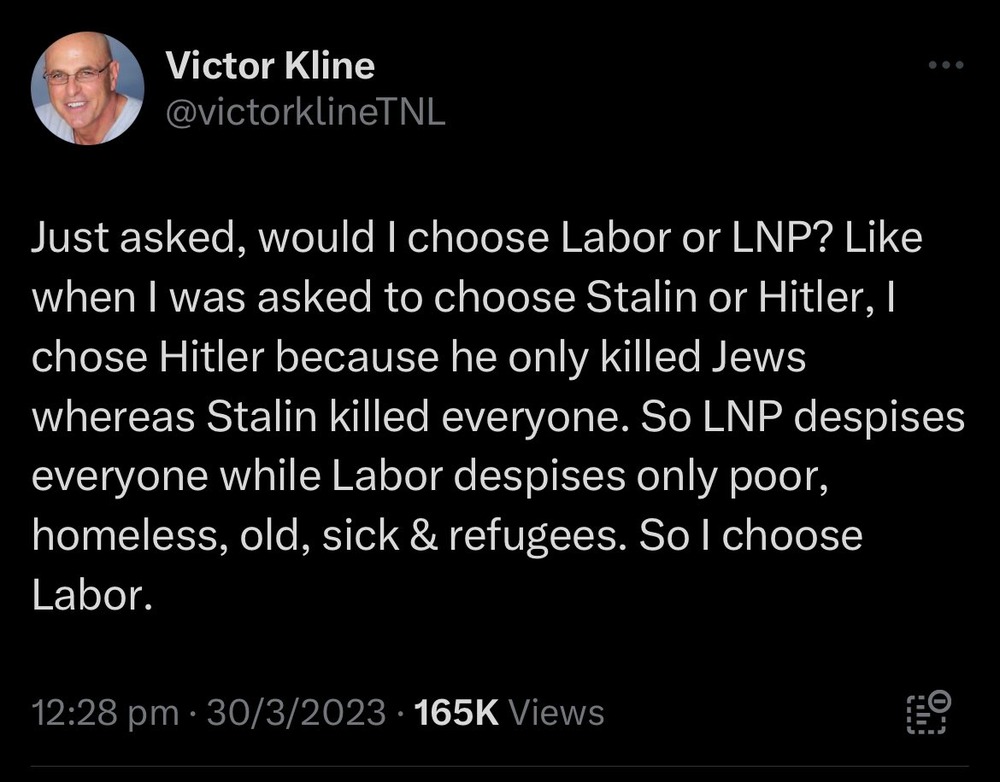Click the Victor Kline display name

[270, 66]
